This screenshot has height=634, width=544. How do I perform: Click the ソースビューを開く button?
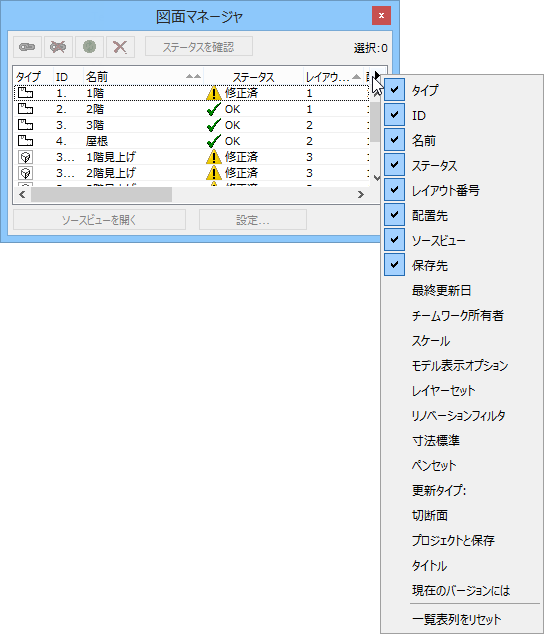pyautogui.click(x=99, y=220)
